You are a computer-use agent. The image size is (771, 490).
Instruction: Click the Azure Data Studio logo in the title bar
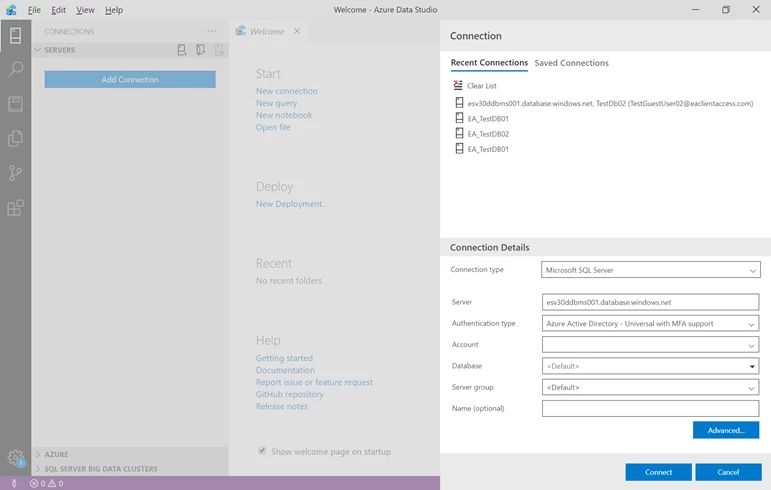click(11, 10)
